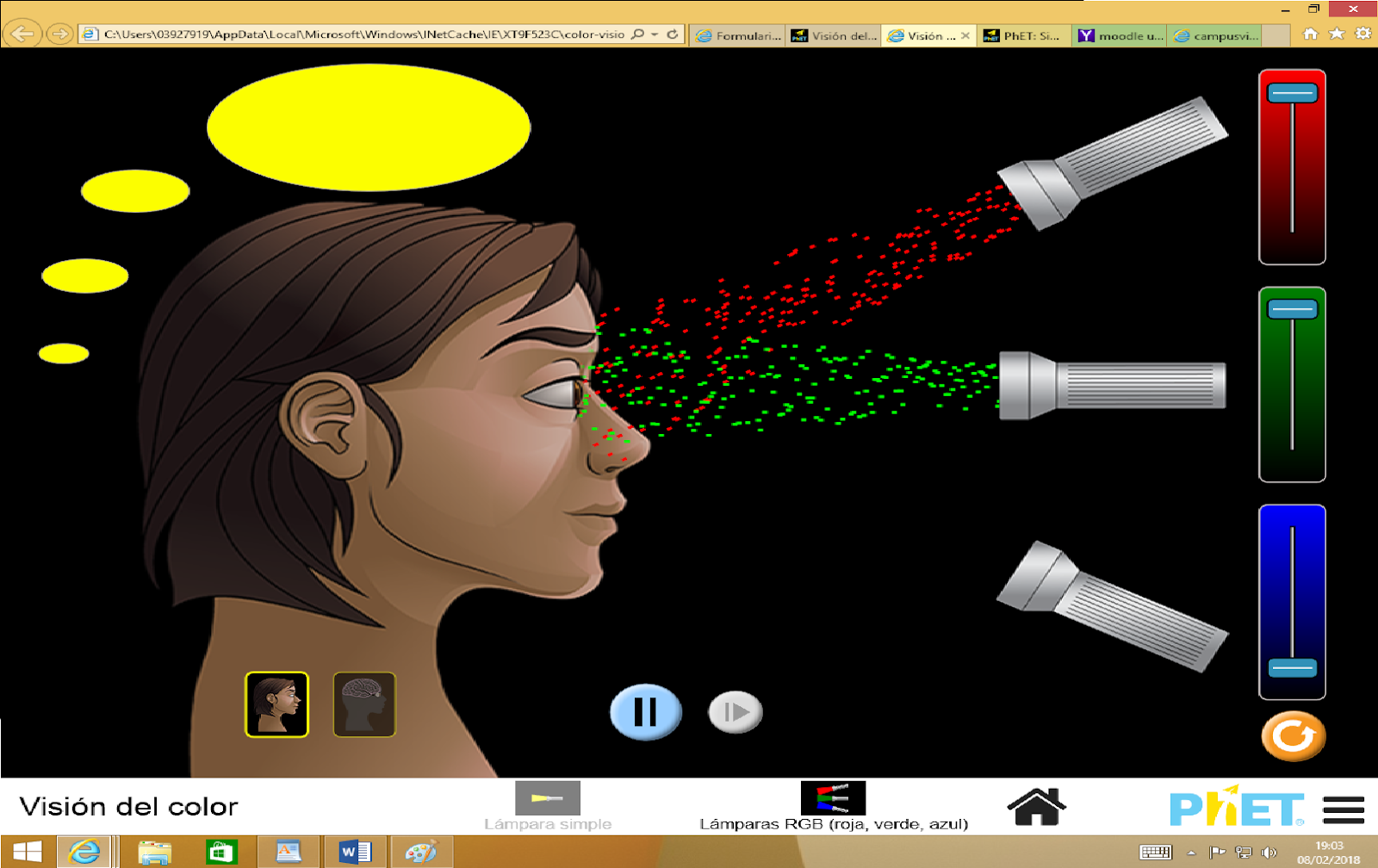This screenshot has width=1378, height=868.
Task: Select the moodle browser tab
Action: pos(1120,36)
